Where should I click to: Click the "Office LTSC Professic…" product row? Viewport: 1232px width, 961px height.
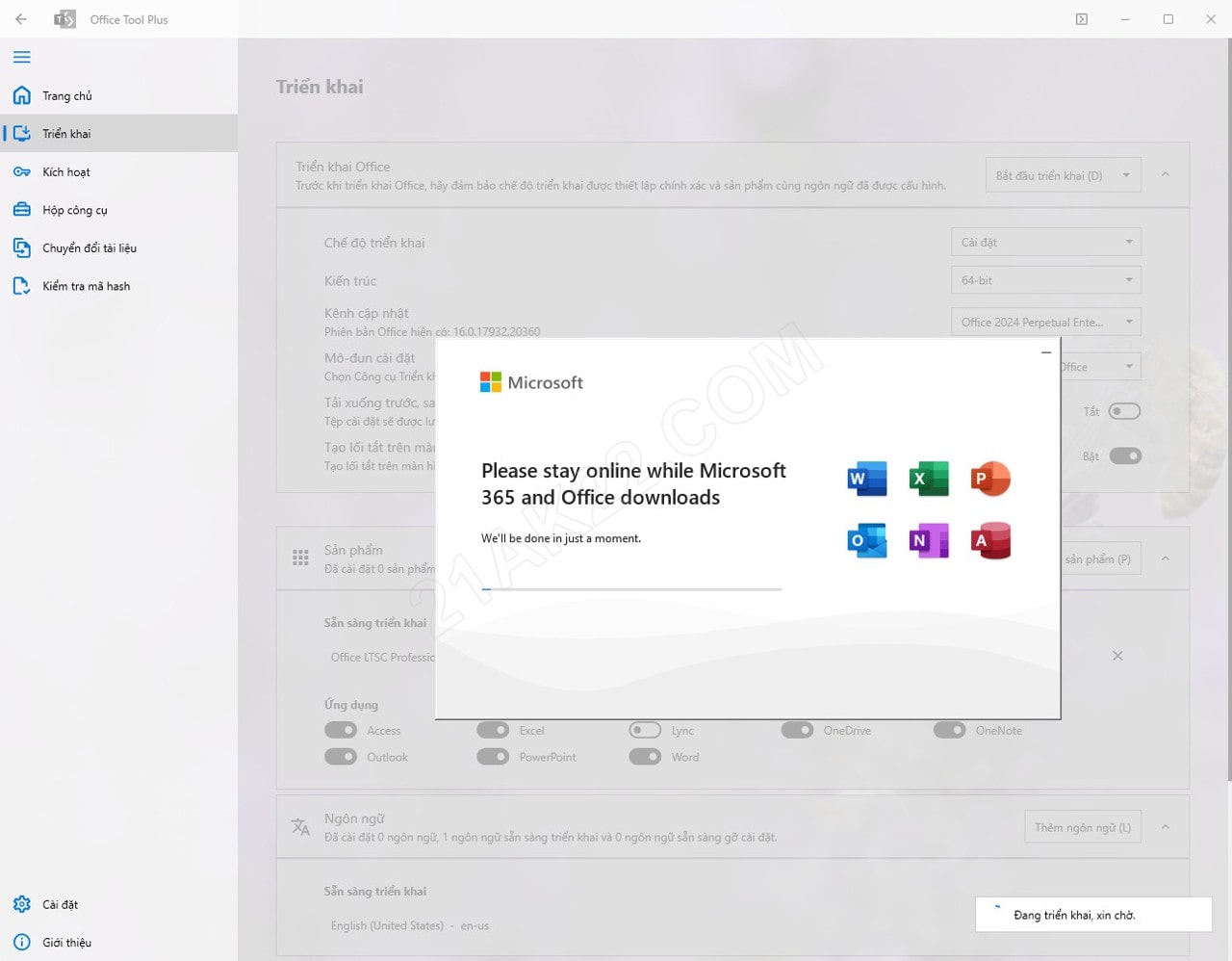point(383,657)
